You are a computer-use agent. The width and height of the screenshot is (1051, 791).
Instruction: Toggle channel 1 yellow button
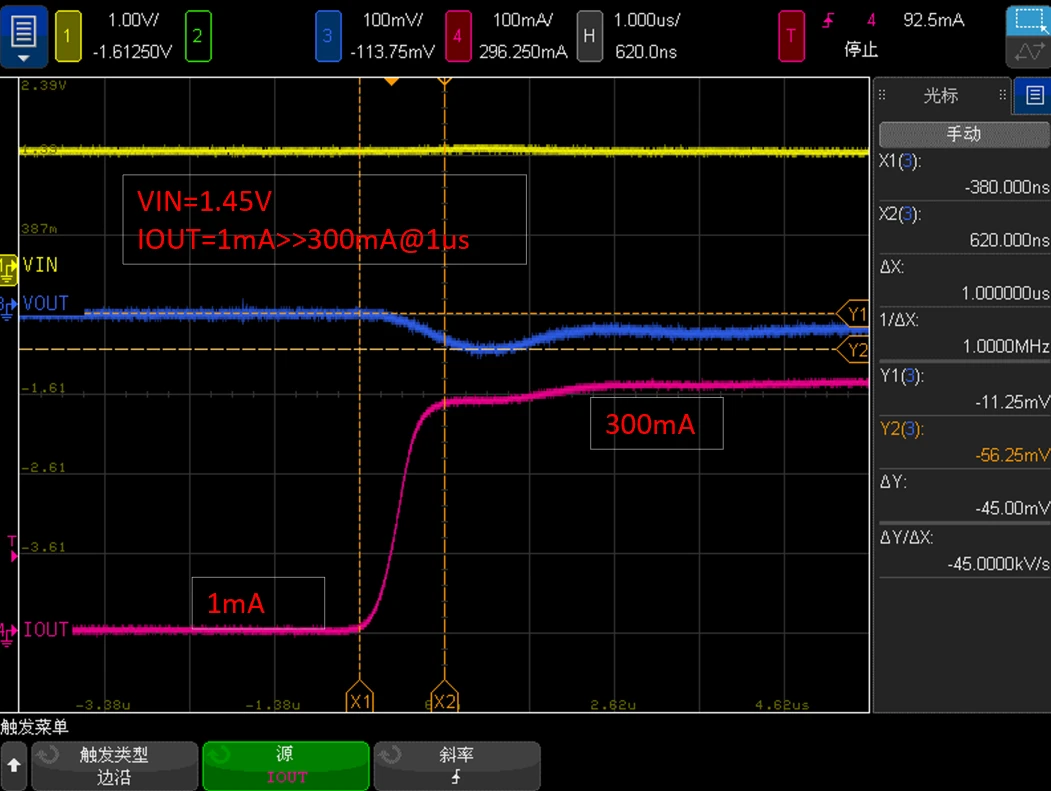pos(68,36)
